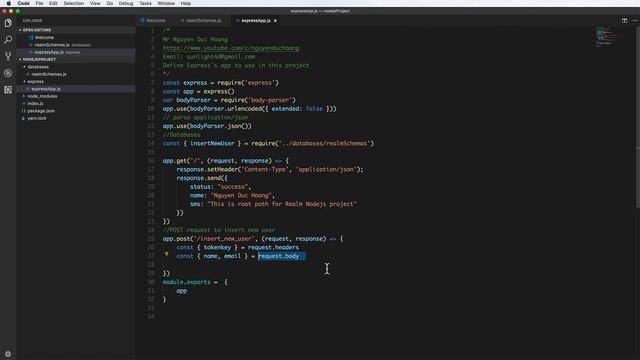Collapse the databases folder

[38, 67]
